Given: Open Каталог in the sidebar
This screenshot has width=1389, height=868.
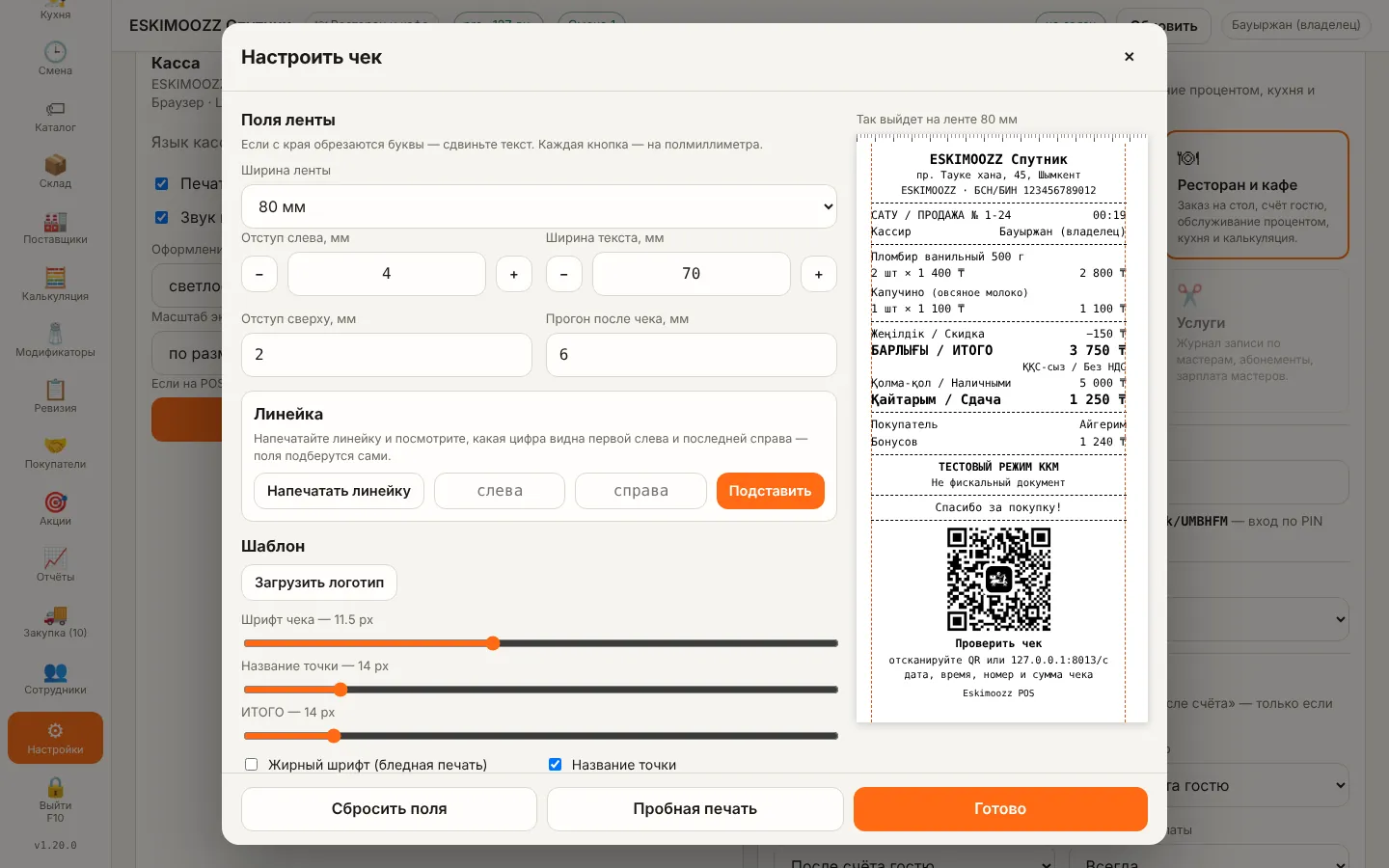Looking at the screenshot, I should pyautogui.click(x=55, y=115).
